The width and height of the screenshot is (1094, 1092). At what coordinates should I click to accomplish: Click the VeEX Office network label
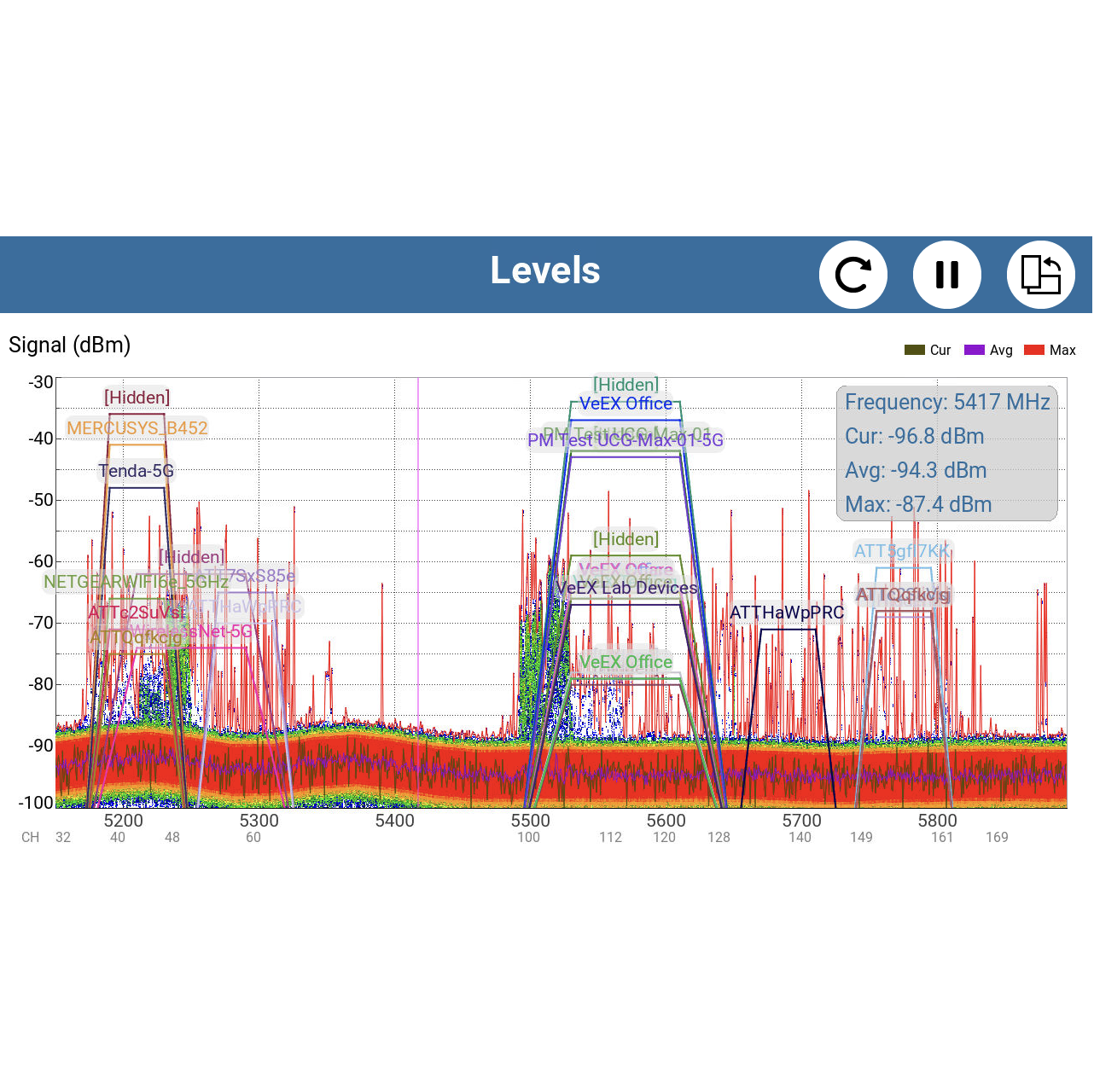[x=627, y=404]
